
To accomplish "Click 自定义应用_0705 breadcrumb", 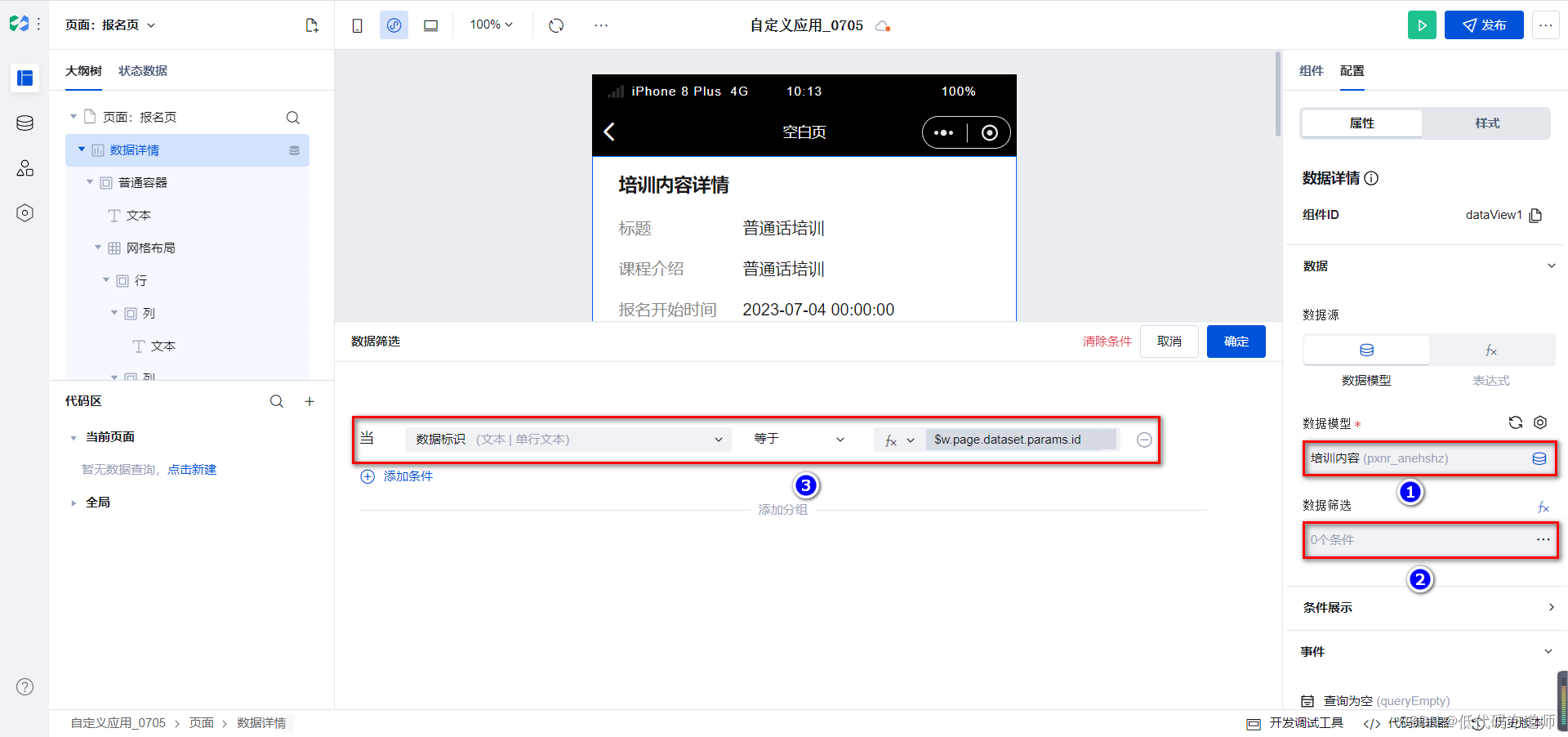I will [x=118, y=723].
